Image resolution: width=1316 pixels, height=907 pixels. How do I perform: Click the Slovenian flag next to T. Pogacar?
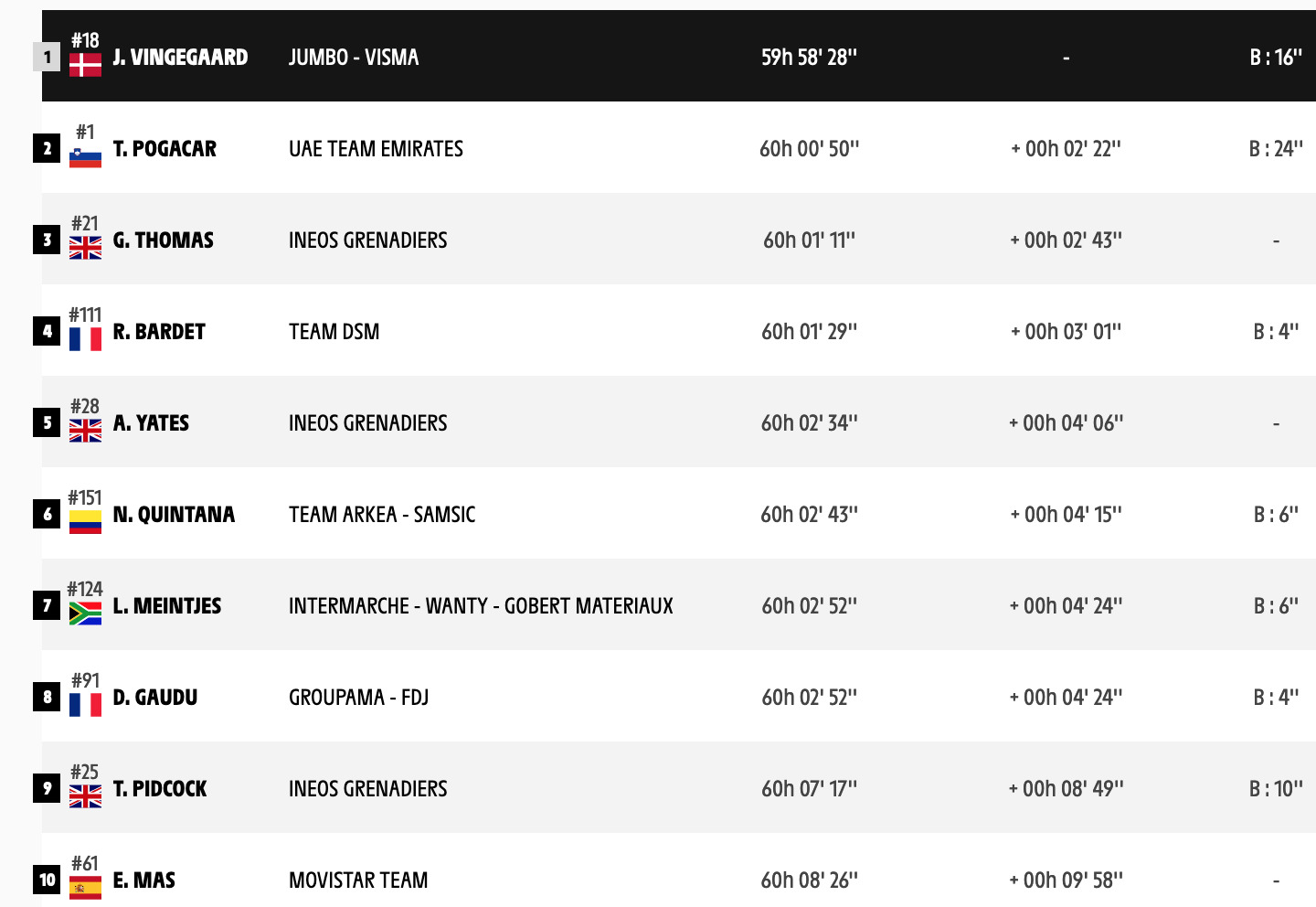tap(85, 156)
